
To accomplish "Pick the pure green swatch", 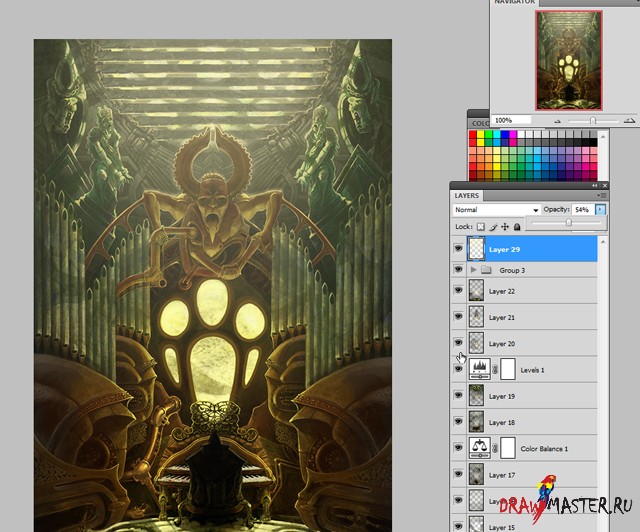I will [x=489, y=134].
